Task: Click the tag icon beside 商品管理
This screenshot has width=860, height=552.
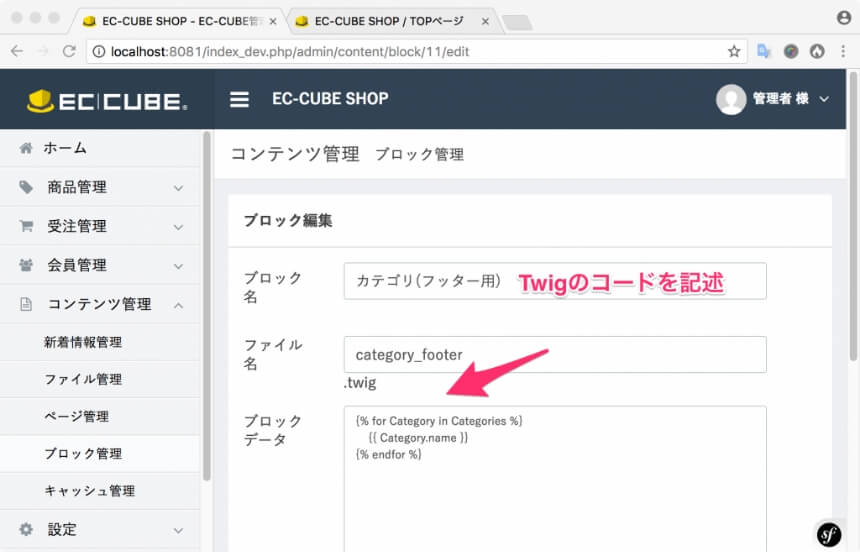Action: [x=26, y=187]
